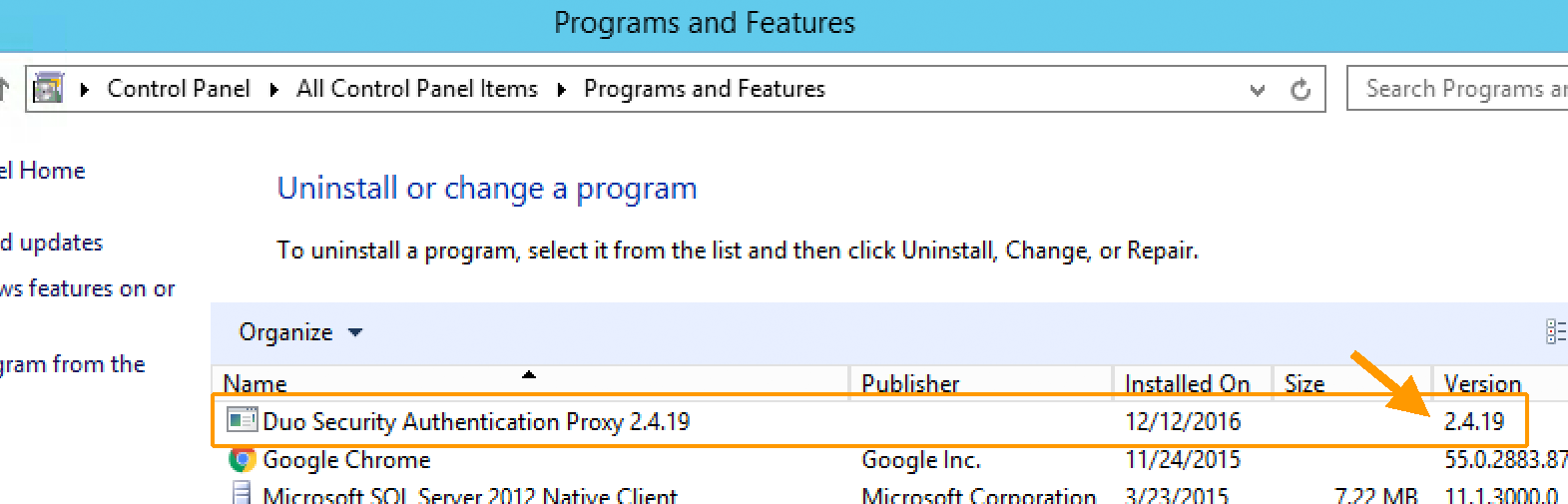The image size is (1568, 504).
Task: Click the Google Chrome program icon
Action: 242,459
